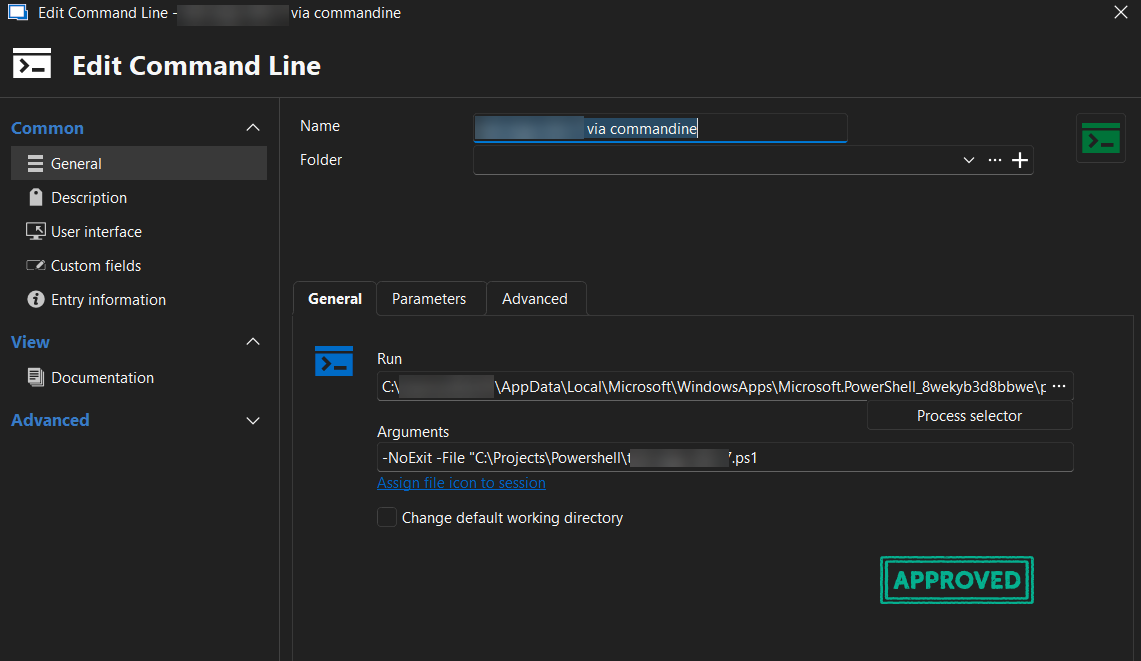1141x661 pixels.
Task: Expand the Advanced sidebar section
Action: [253, 421]
